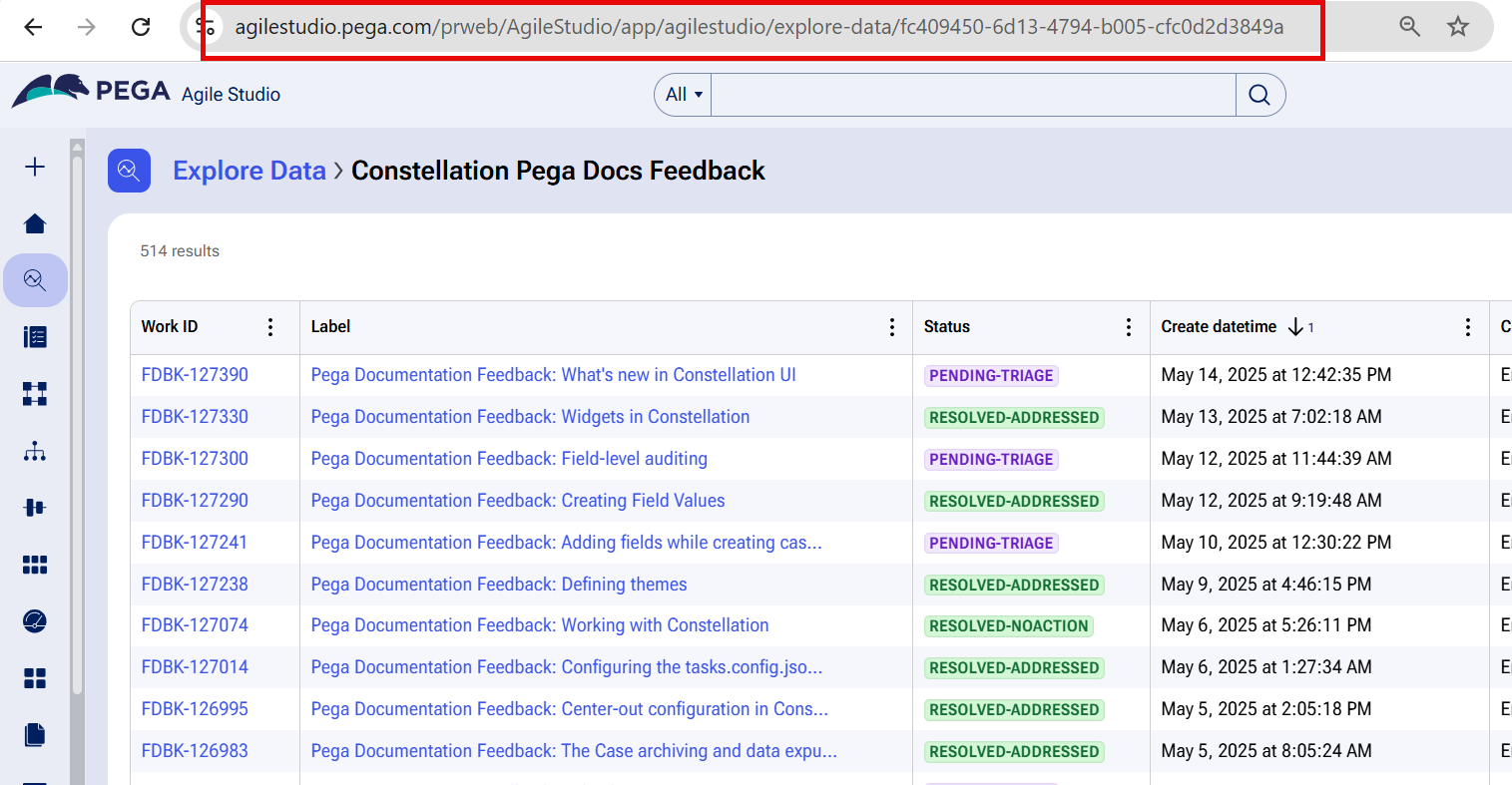Click into the top search field
Screen dimensions: 1512x785
(x=973, y=95)
